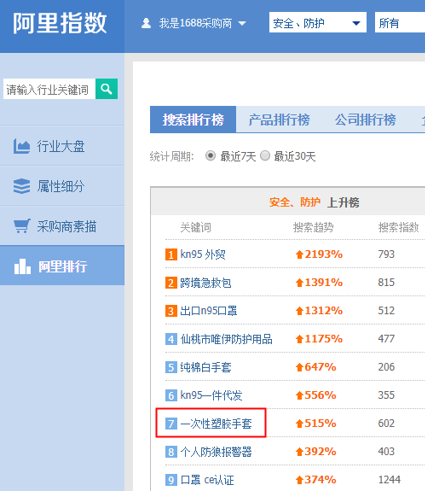This screenshot has height=491, width=425.
Task: Click rank badge 5 for 纯棉白手套
Action: [x=171, y=367]
